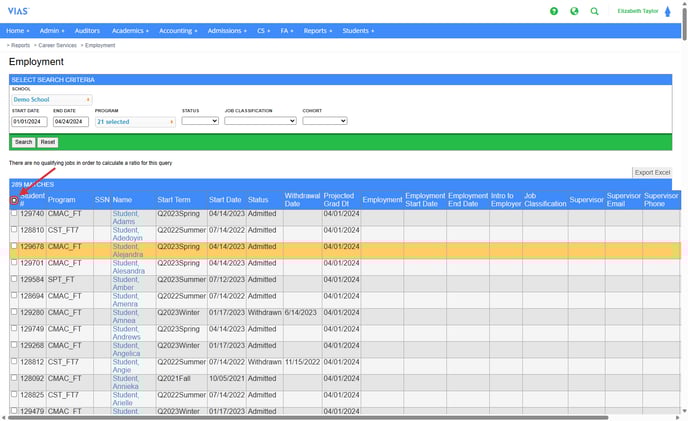Open the Student, Adams name link
The image size is (688, 421).
click(x=125, y=217)
